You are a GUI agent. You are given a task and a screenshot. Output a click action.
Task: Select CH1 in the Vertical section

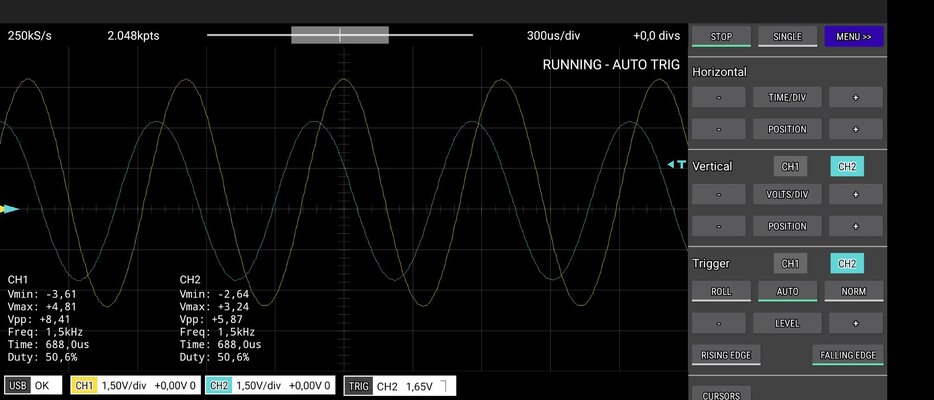(x=790, y=167)
